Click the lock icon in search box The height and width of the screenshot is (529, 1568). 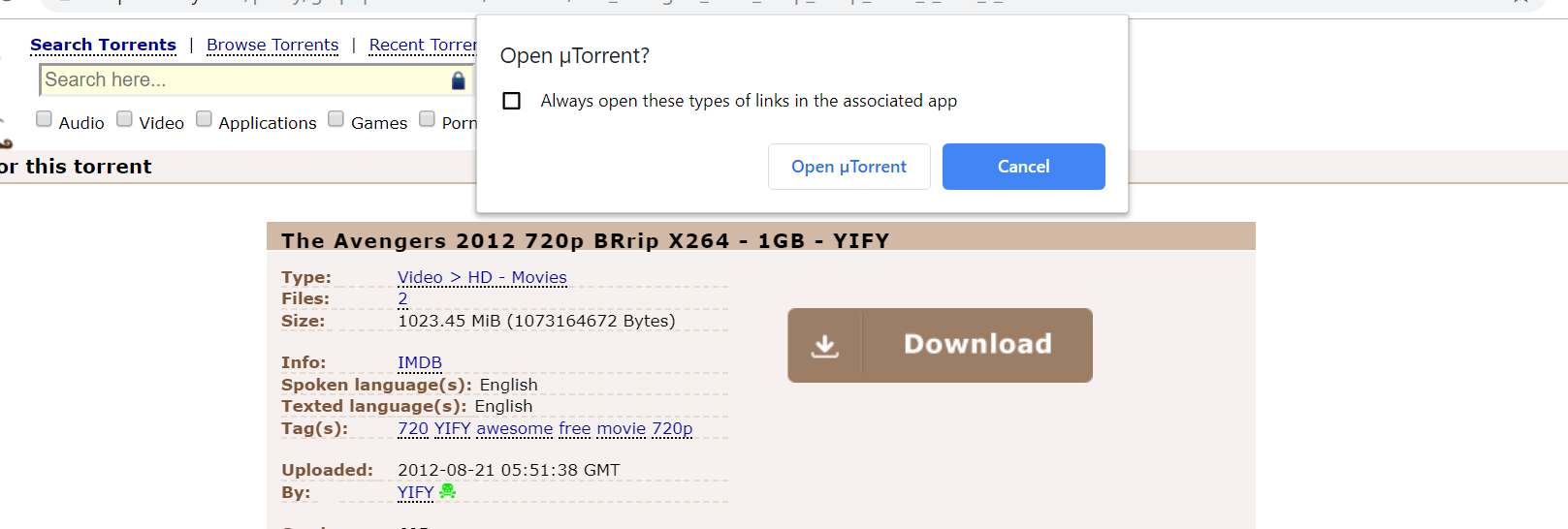coord(459,80)
